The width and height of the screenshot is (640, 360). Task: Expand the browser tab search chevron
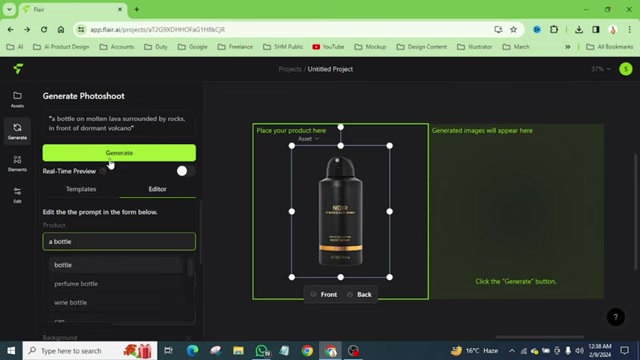pyautogui.click(x=9, y=9)
